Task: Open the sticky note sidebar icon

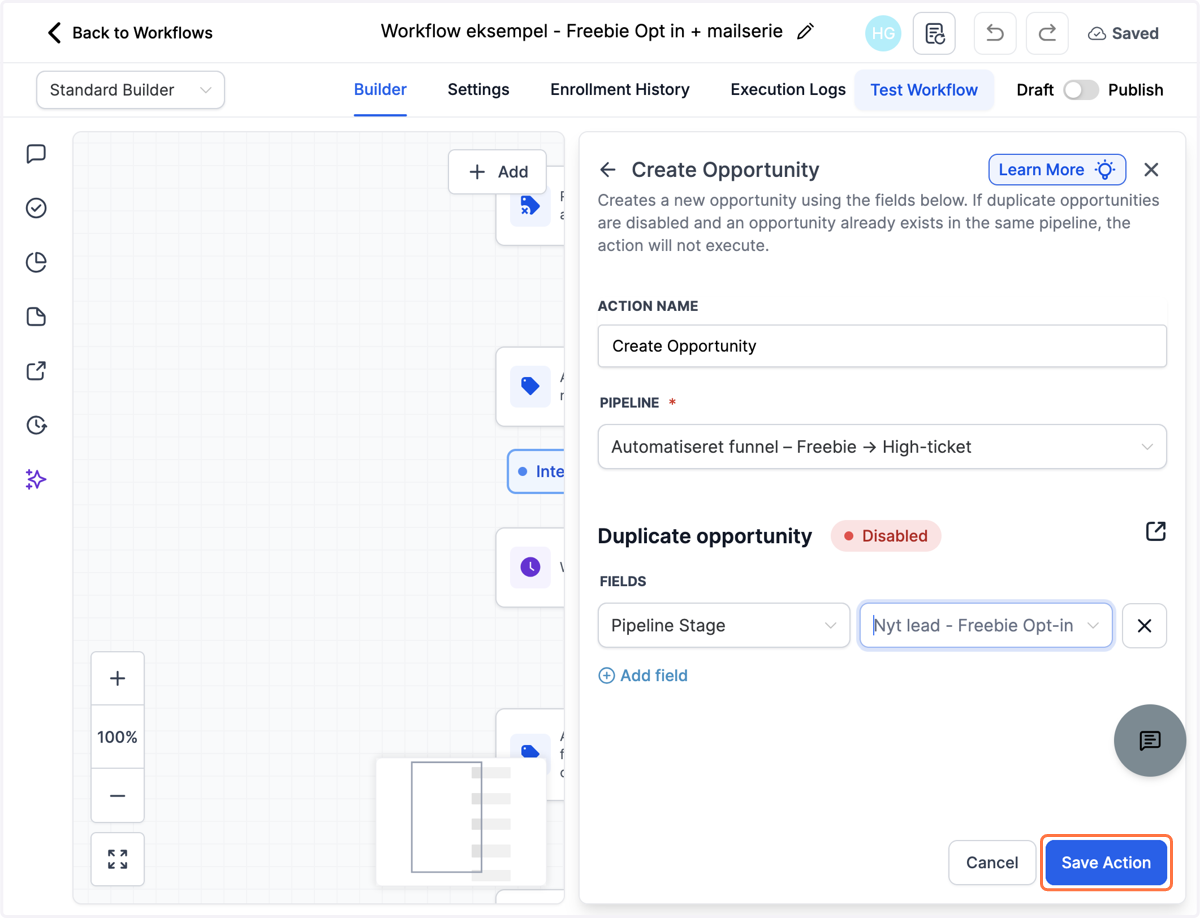Action: point(36,317)
